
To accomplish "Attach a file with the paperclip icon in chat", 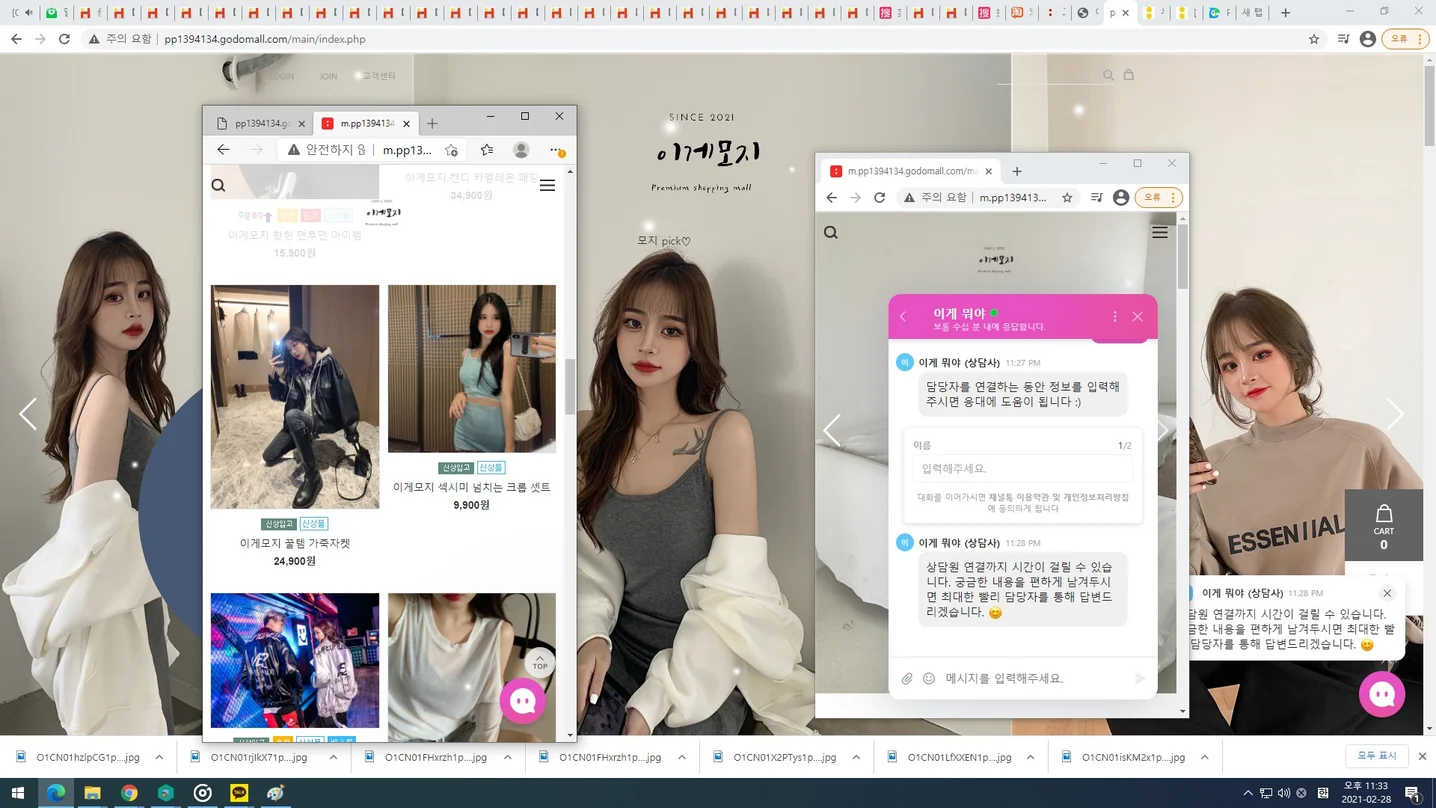I will tap(907, 678).
